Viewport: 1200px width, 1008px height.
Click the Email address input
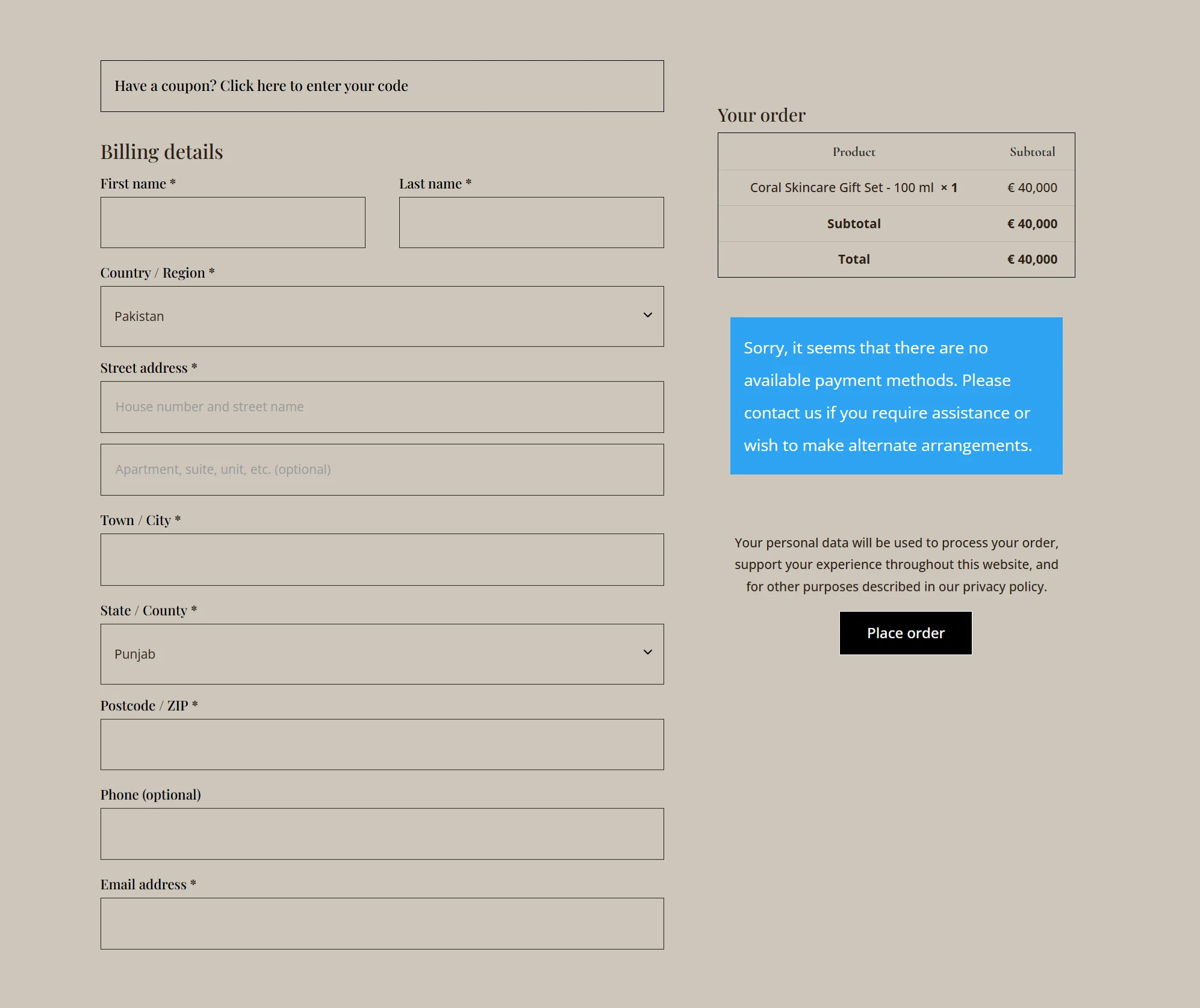pyautogui.click(x=382, y=924)
